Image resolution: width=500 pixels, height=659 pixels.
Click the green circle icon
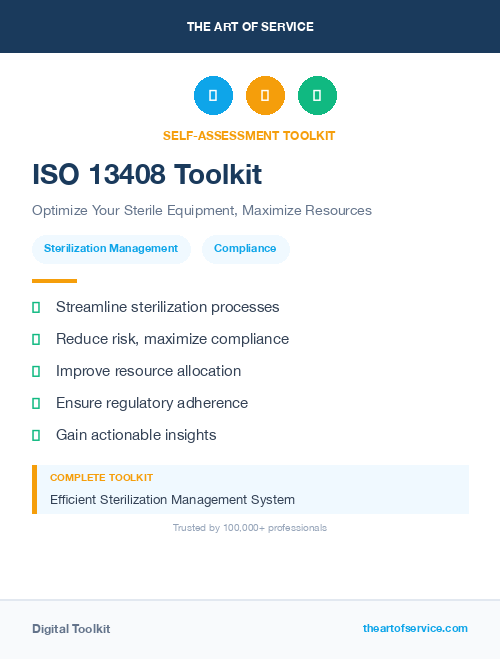pos(317,95)
